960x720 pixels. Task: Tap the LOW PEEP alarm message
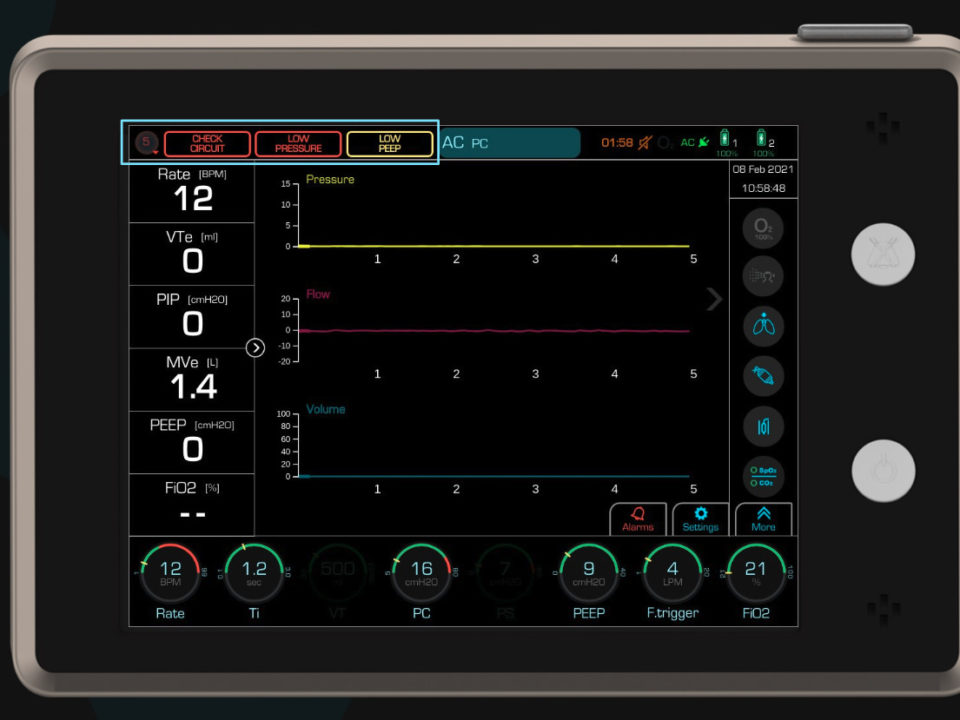pyautogui.click(x=390, y=144)
